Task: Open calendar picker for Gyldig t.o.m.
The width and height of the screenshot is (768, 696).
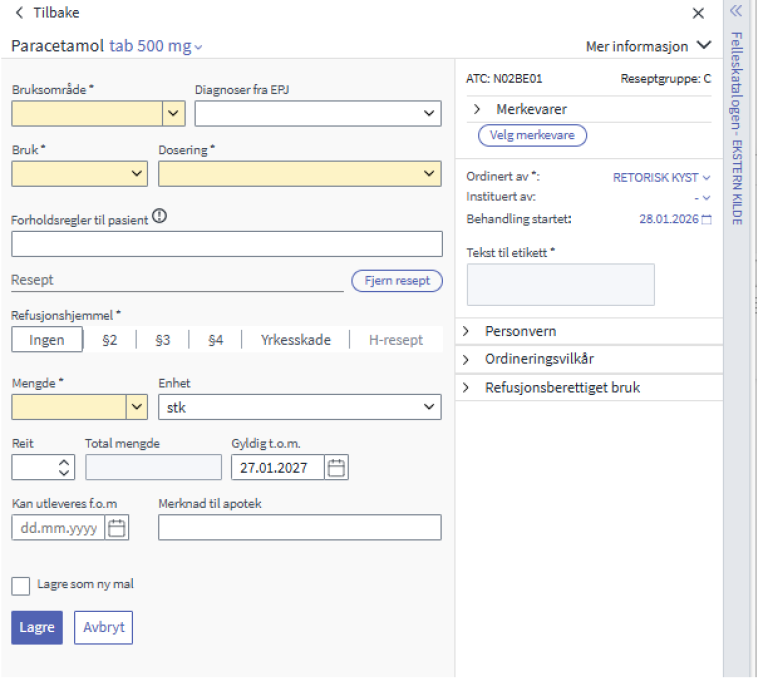Action: click(x=337, y=467)
